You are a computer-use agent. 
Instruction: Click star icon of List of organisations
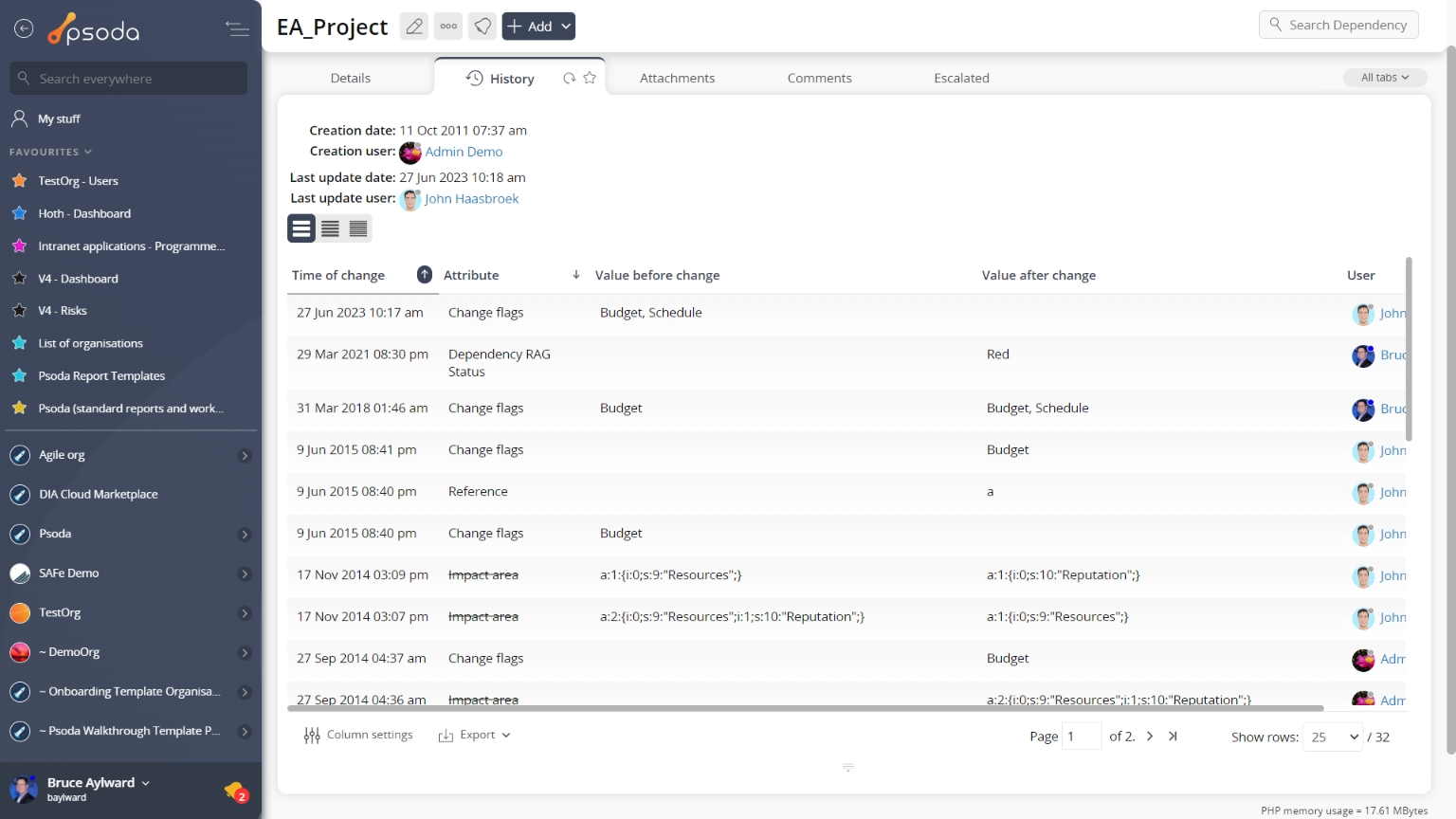pos(19,343)
